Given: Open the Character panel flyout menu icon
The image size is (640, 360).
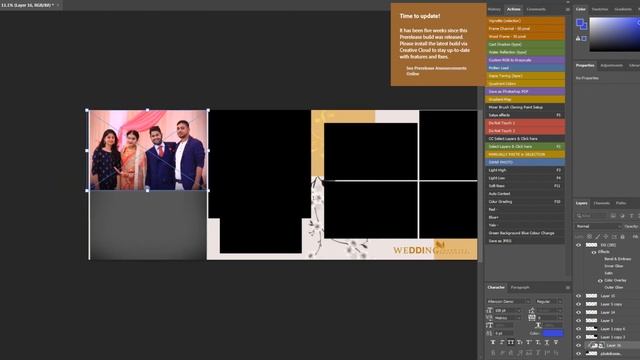Looking at the screenshot, I should pyautogui.click(x=568, y=288).
